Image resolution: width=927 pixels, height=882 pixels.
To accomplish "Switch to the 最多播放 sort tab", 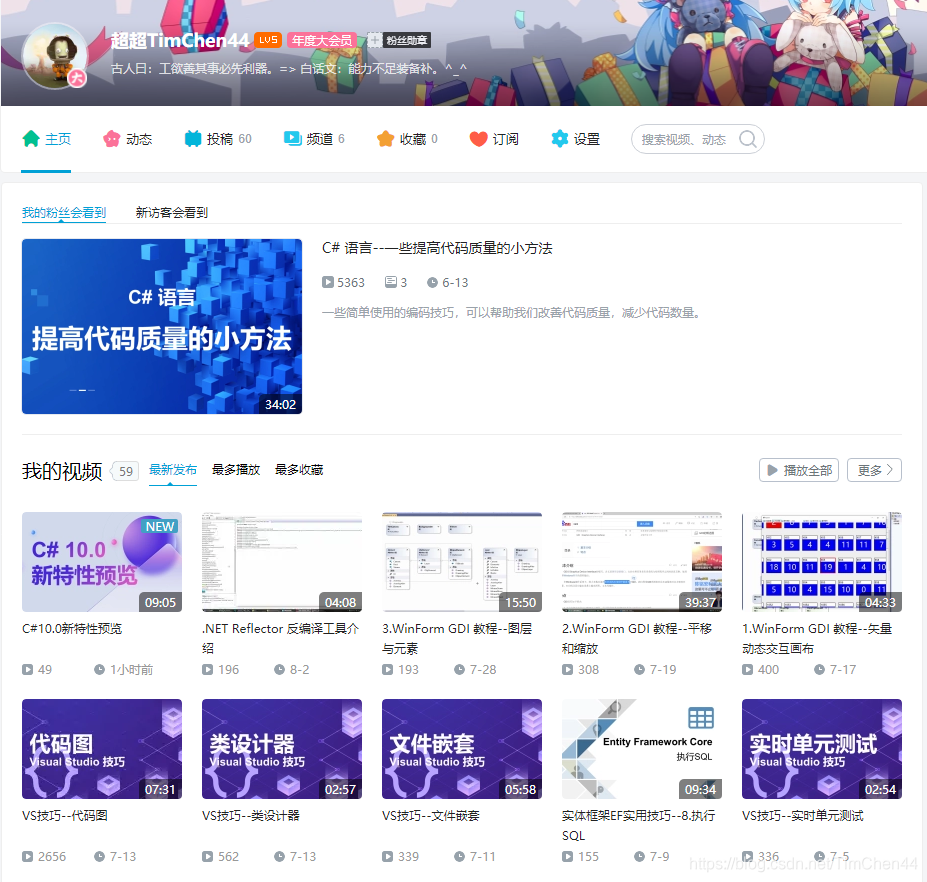I will tap(236, 469).
